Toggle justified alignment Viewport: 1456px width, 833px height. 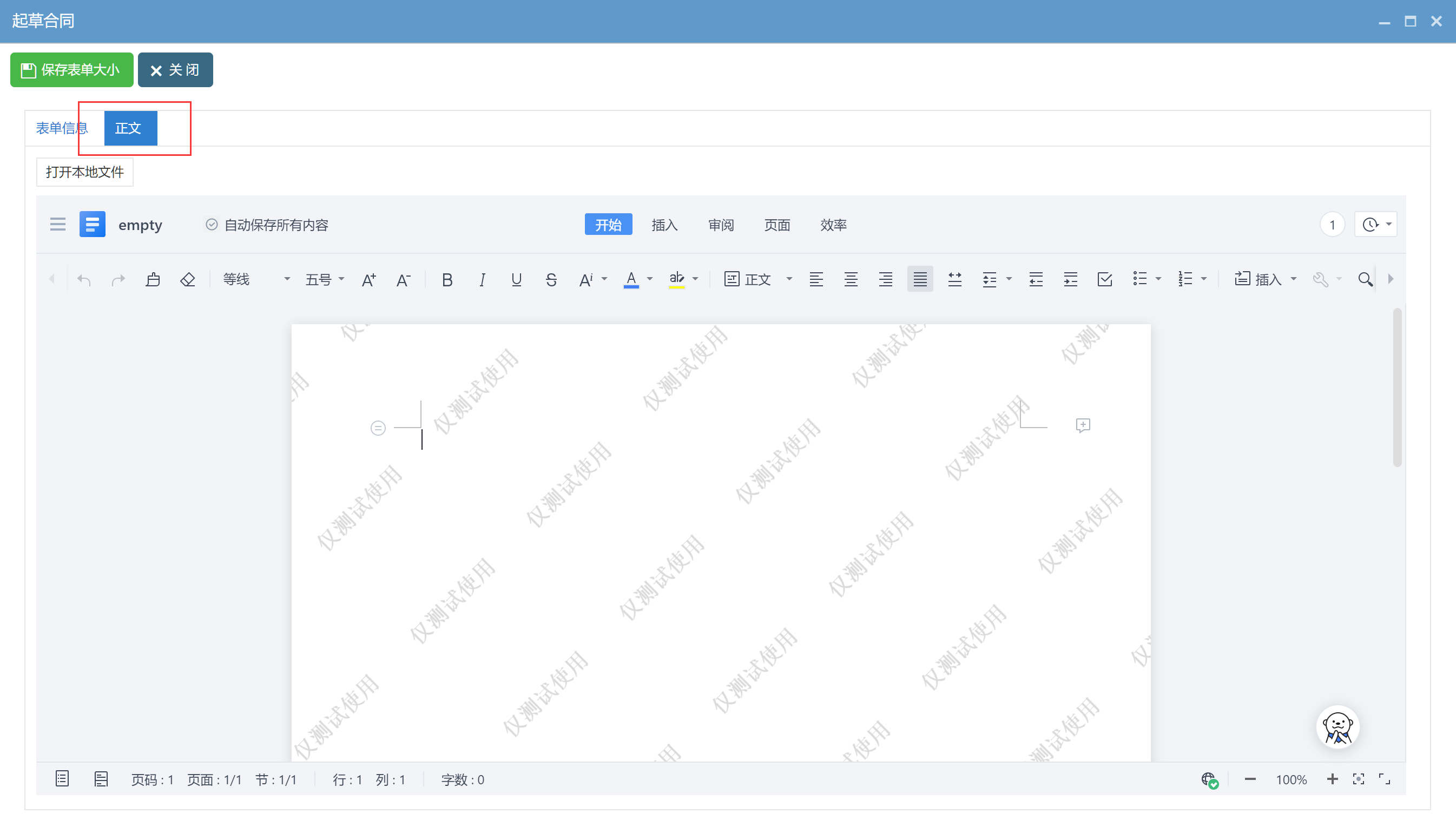point(920,279)
